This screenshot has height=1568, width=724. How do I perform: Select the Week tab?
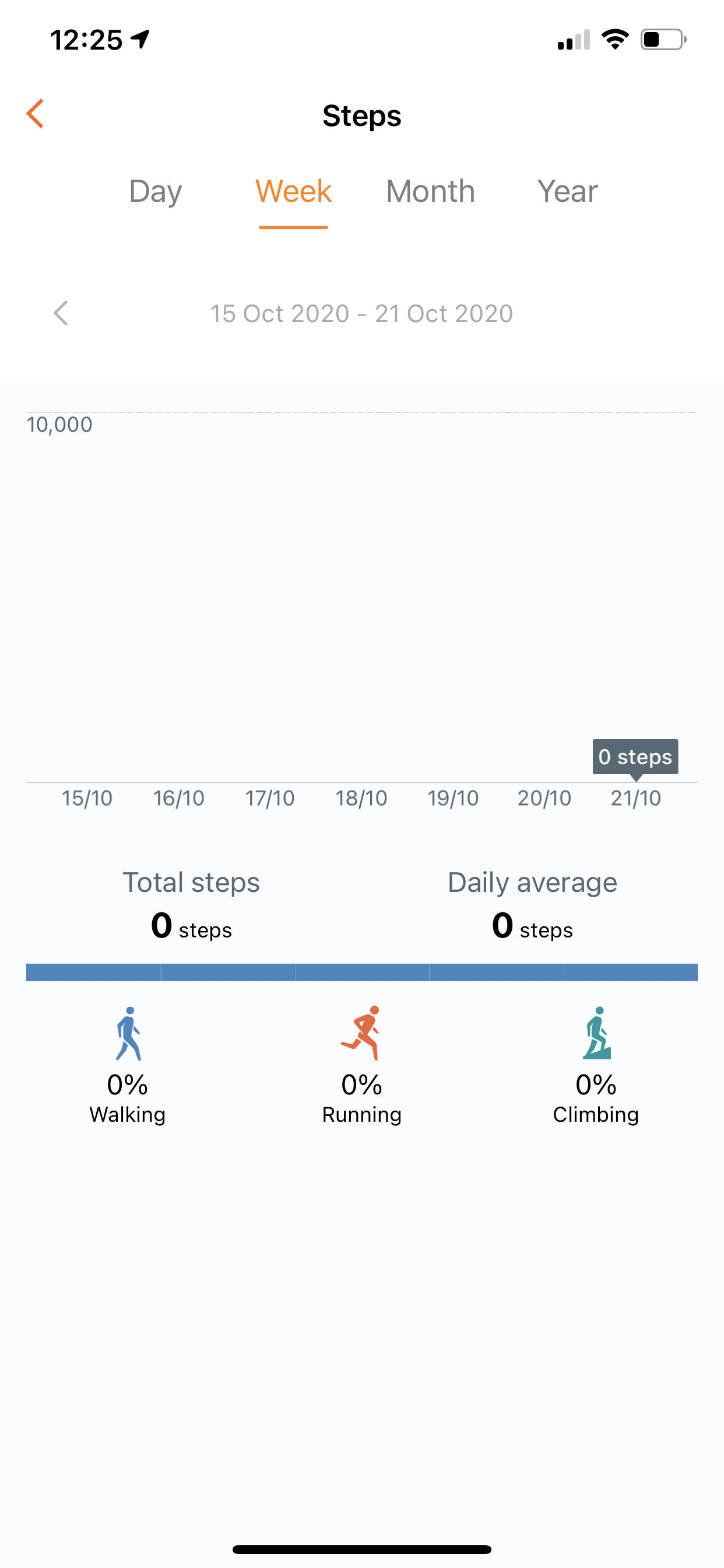pyautogui.click(x=293, y=192)
